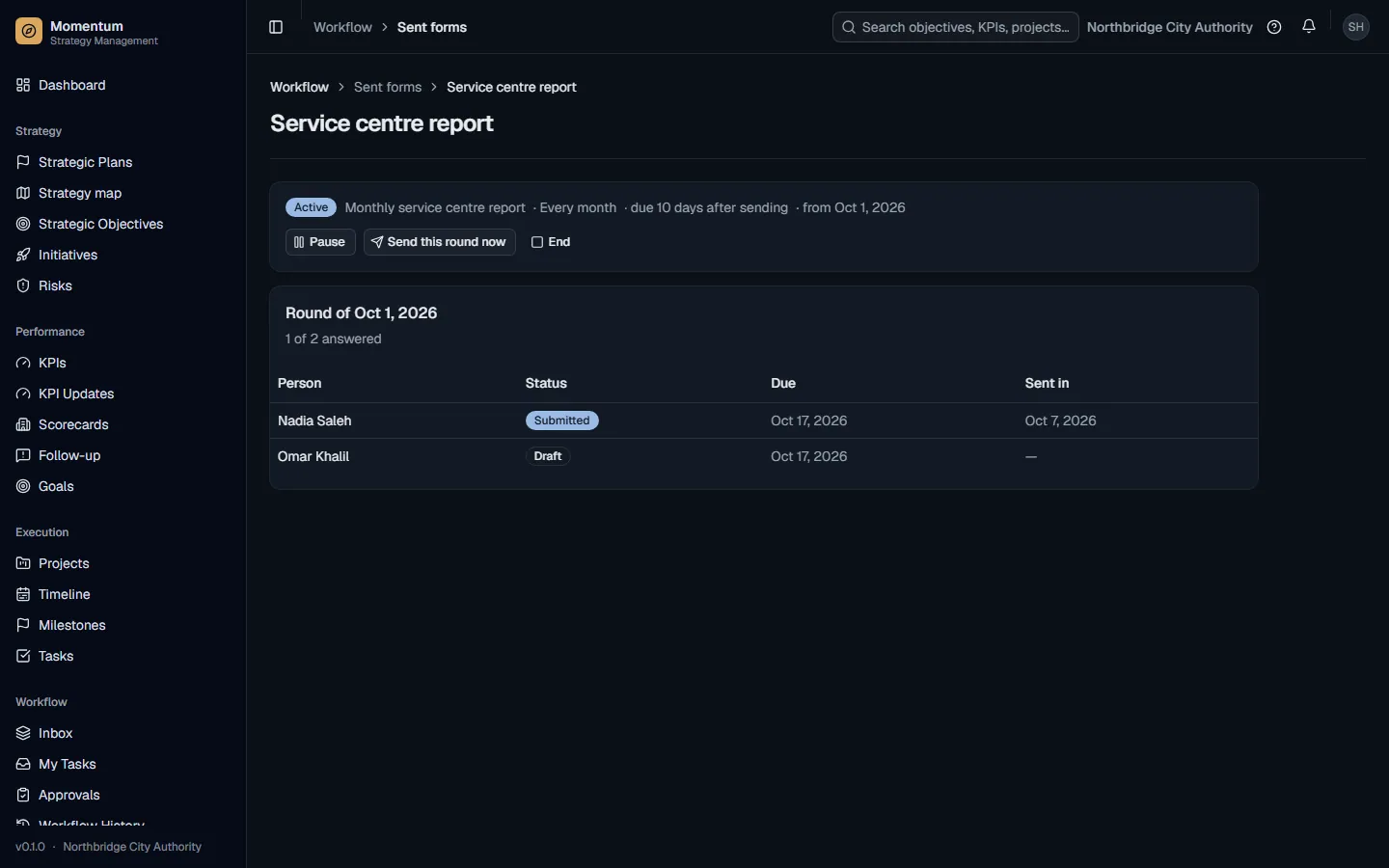The image size is (1389, 868).
Task: Click the Sent in column header
Action: 1047,383
